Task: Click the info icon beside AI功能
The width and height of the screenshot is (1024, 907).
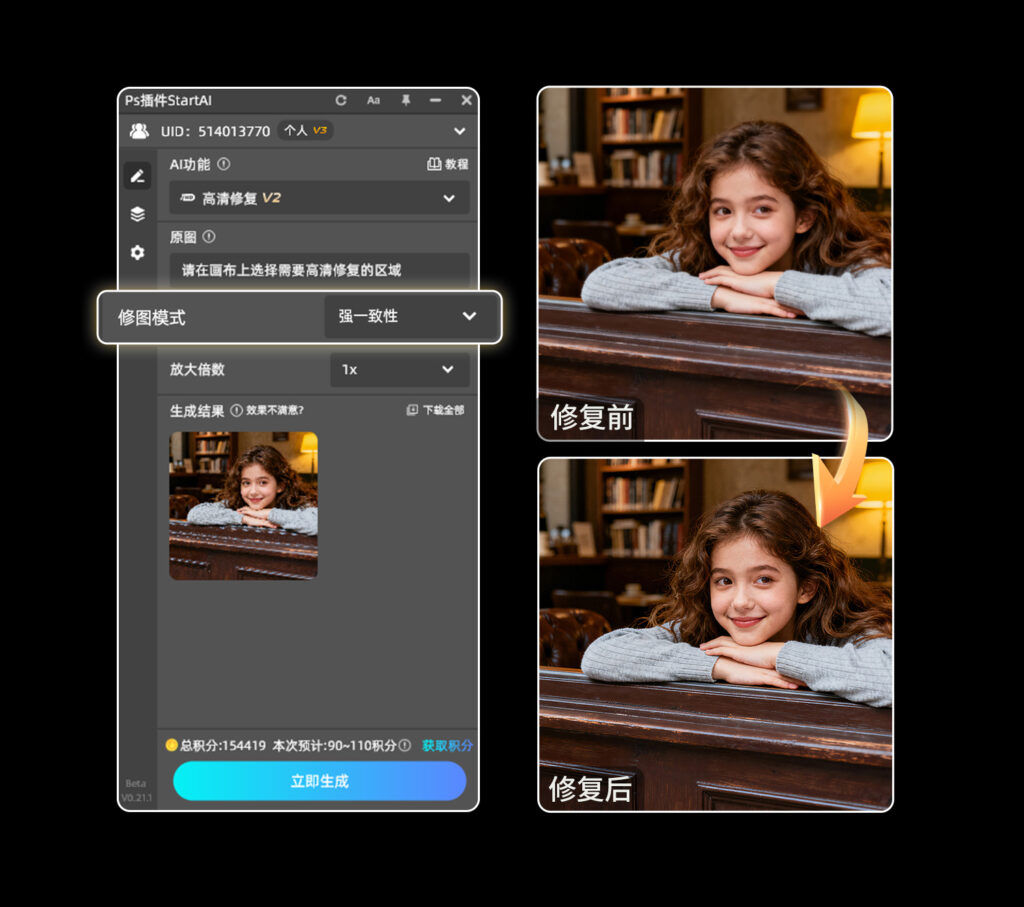Action: pos(224,164)
